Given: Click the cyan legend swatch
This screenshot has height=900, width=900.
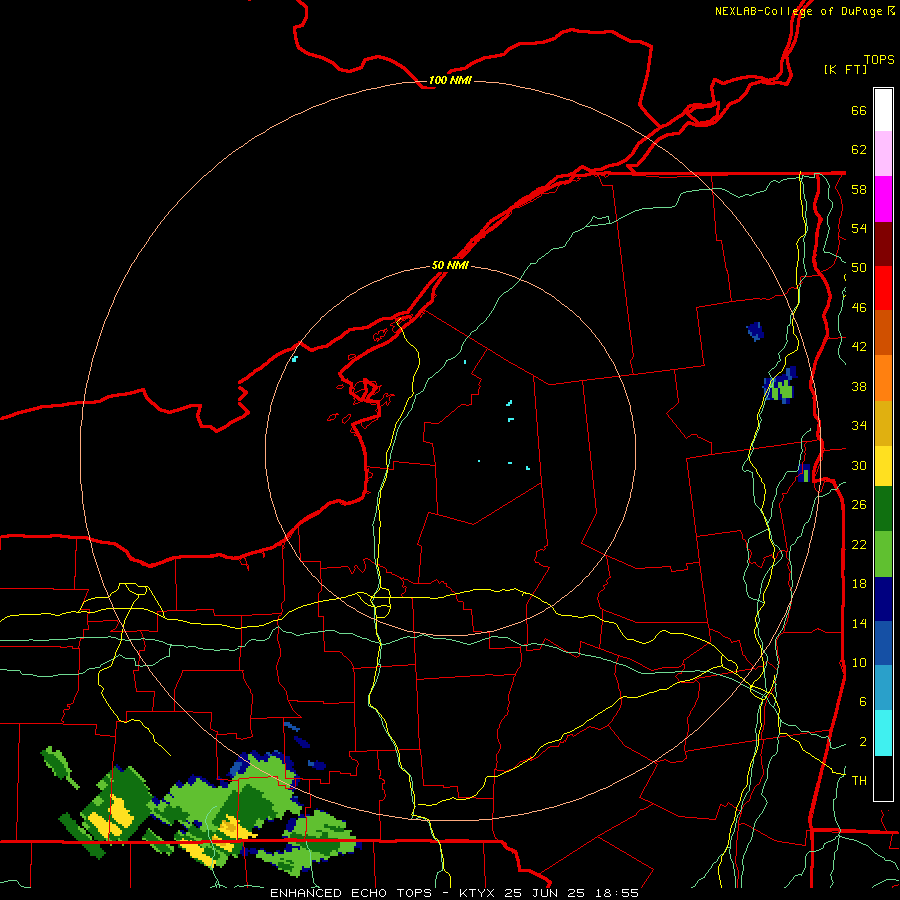Looking at the screenshot, I should 883,733.
